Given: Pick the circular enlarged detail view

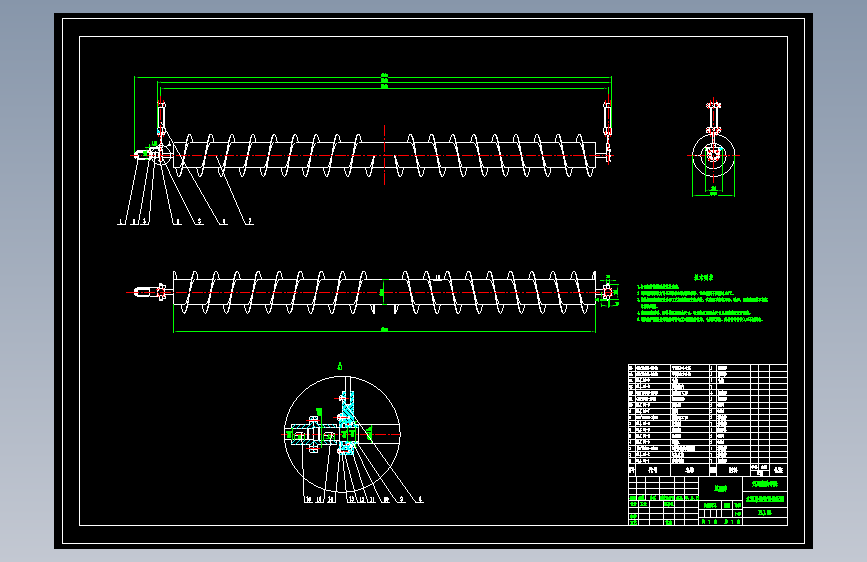Looking at the screenshot, I should click(x=342, y=434).
